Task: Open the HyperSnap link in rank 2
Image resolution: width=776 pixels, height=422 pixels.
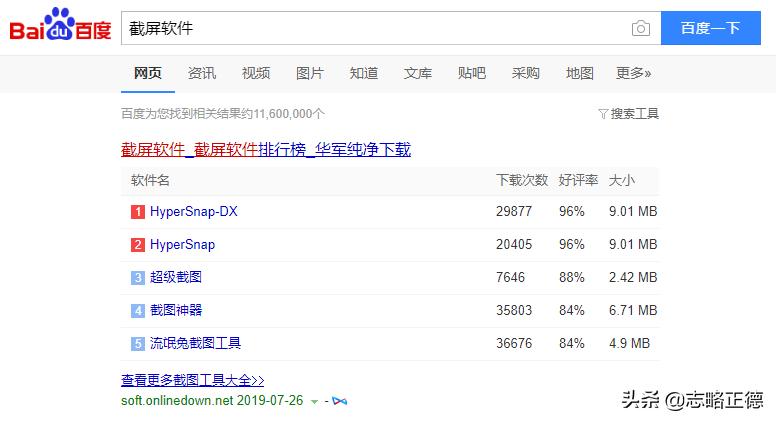Action: tap(182, 244)
